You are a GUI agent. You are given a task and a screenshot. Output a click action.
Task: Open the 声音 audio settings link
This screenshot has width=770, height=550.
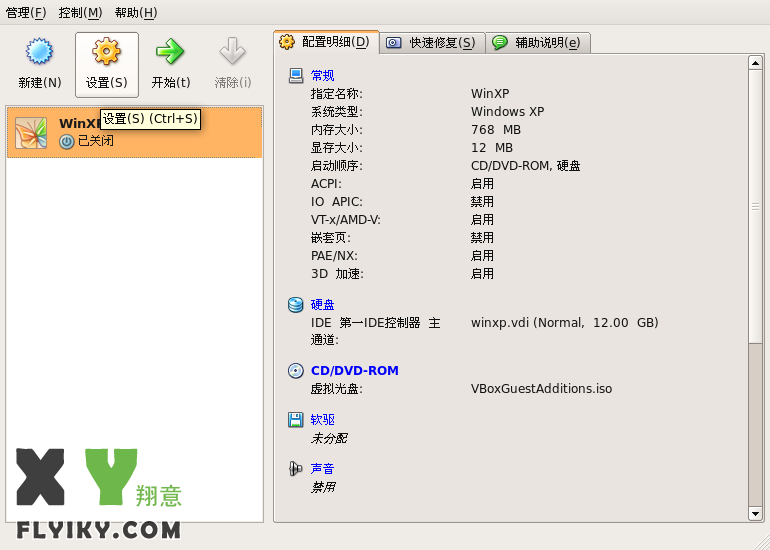click(x=323, y=468)
